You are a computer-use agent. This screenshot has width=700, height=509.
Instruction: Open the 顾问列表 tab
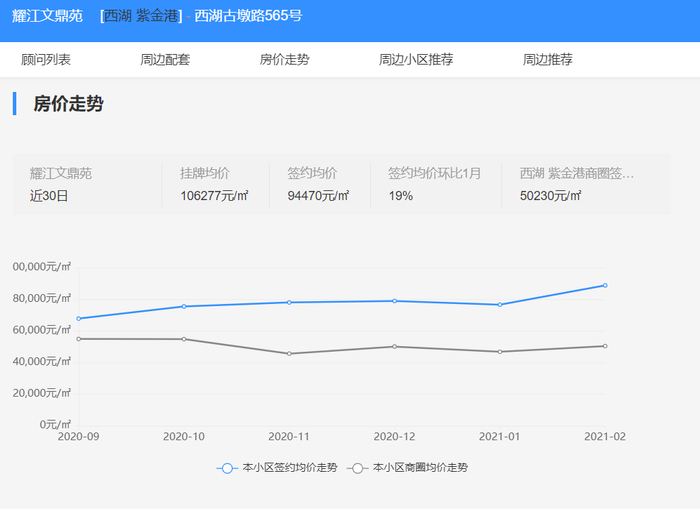46,60
